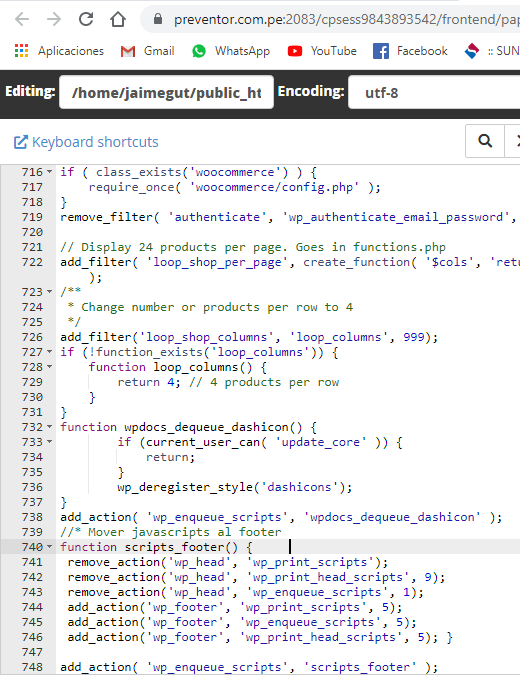This screenshot has height=686, width=520.
Task: Select line number 748 in gutter
Action: point(32,667)
